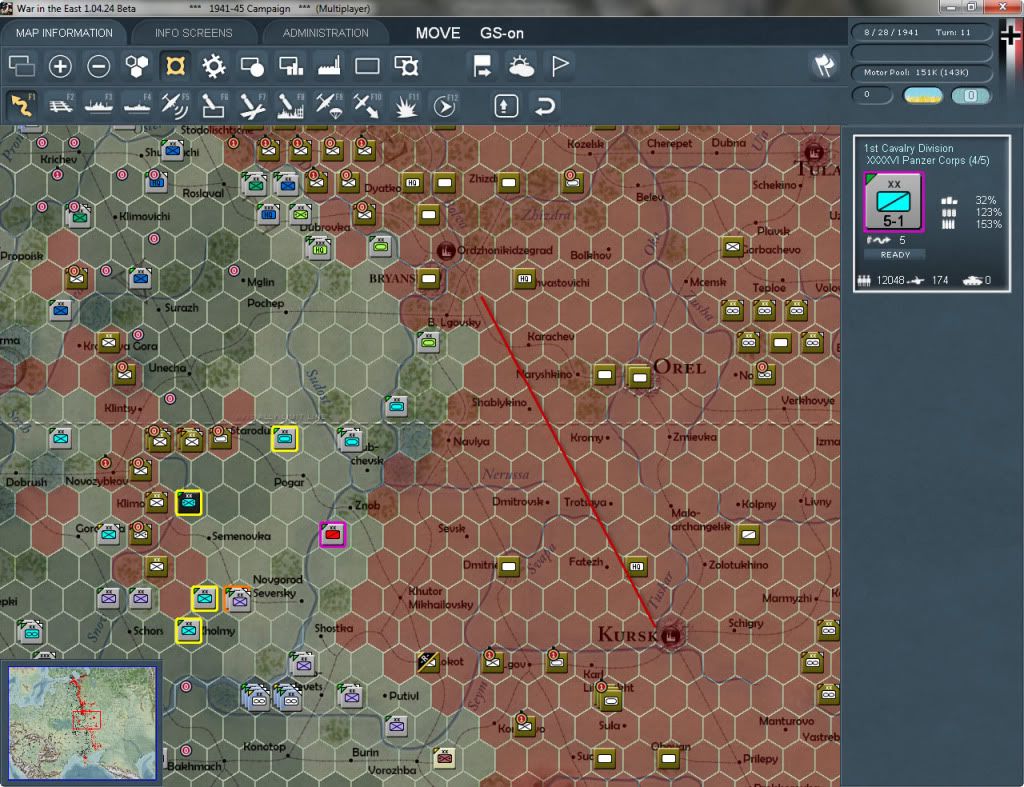Viewport: 1024px width, 787px height.
Task: Click the 12048 men count
Action: pos(890,280)
